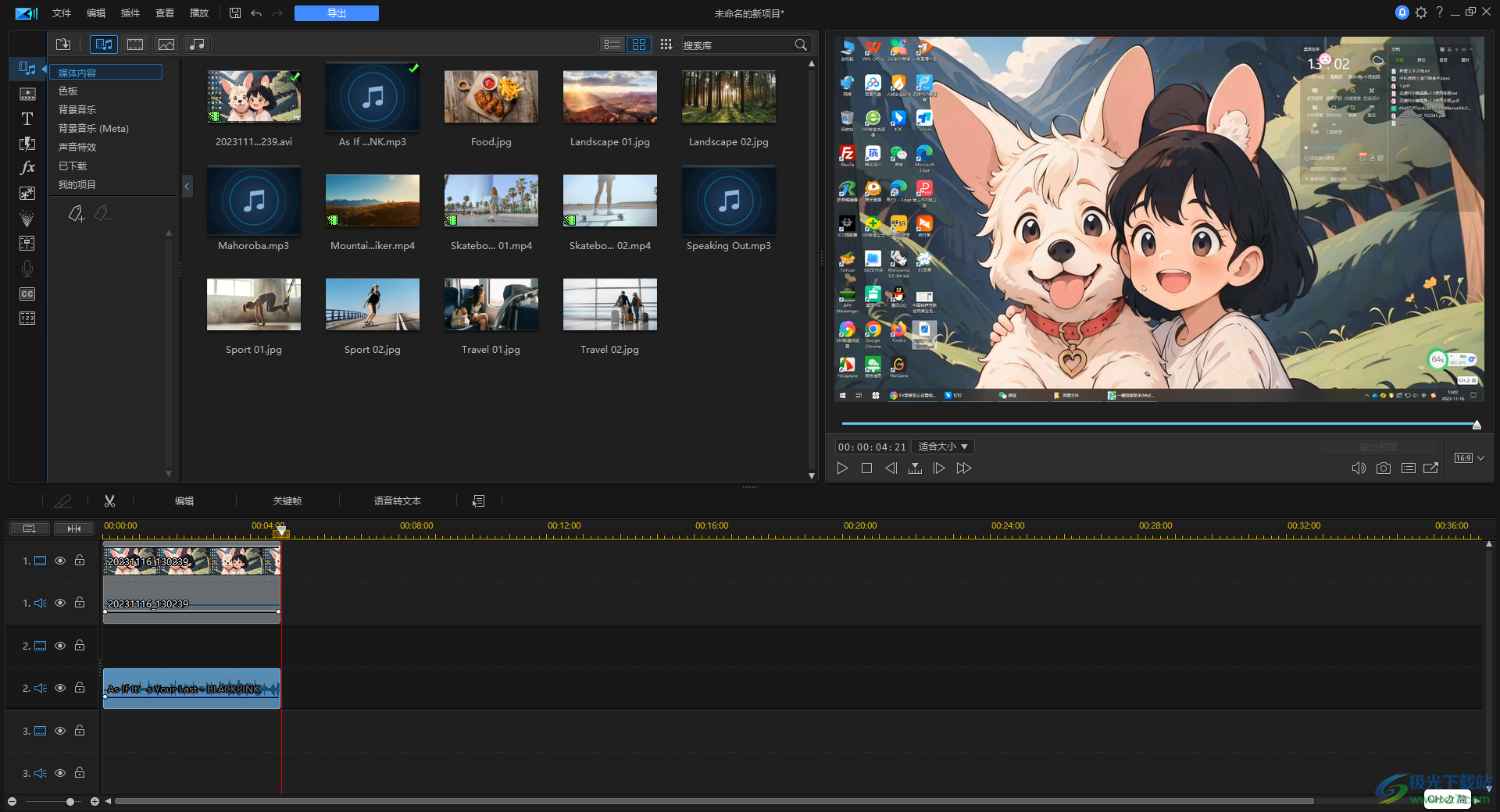Show all media types filter
Screen dimensions: 1500x812
click(x=104, y=45)
